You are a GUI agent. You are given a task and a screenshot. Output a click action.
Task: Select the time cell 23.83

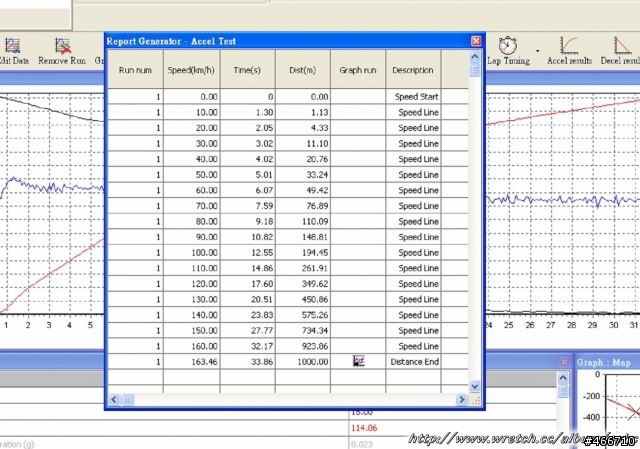pyautogui.click(x=247, y=315)
